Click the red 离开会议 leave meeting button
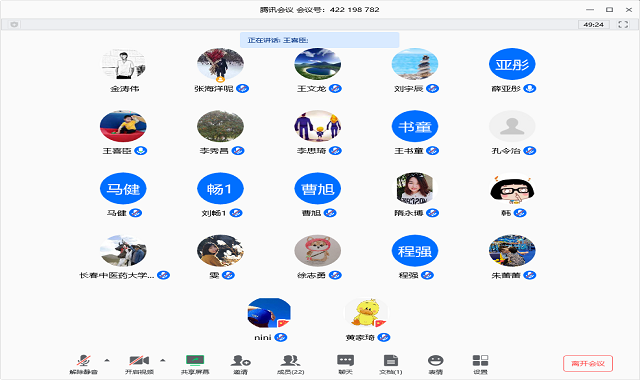Viewport: 640px width, 380px height. pos(588,363)
